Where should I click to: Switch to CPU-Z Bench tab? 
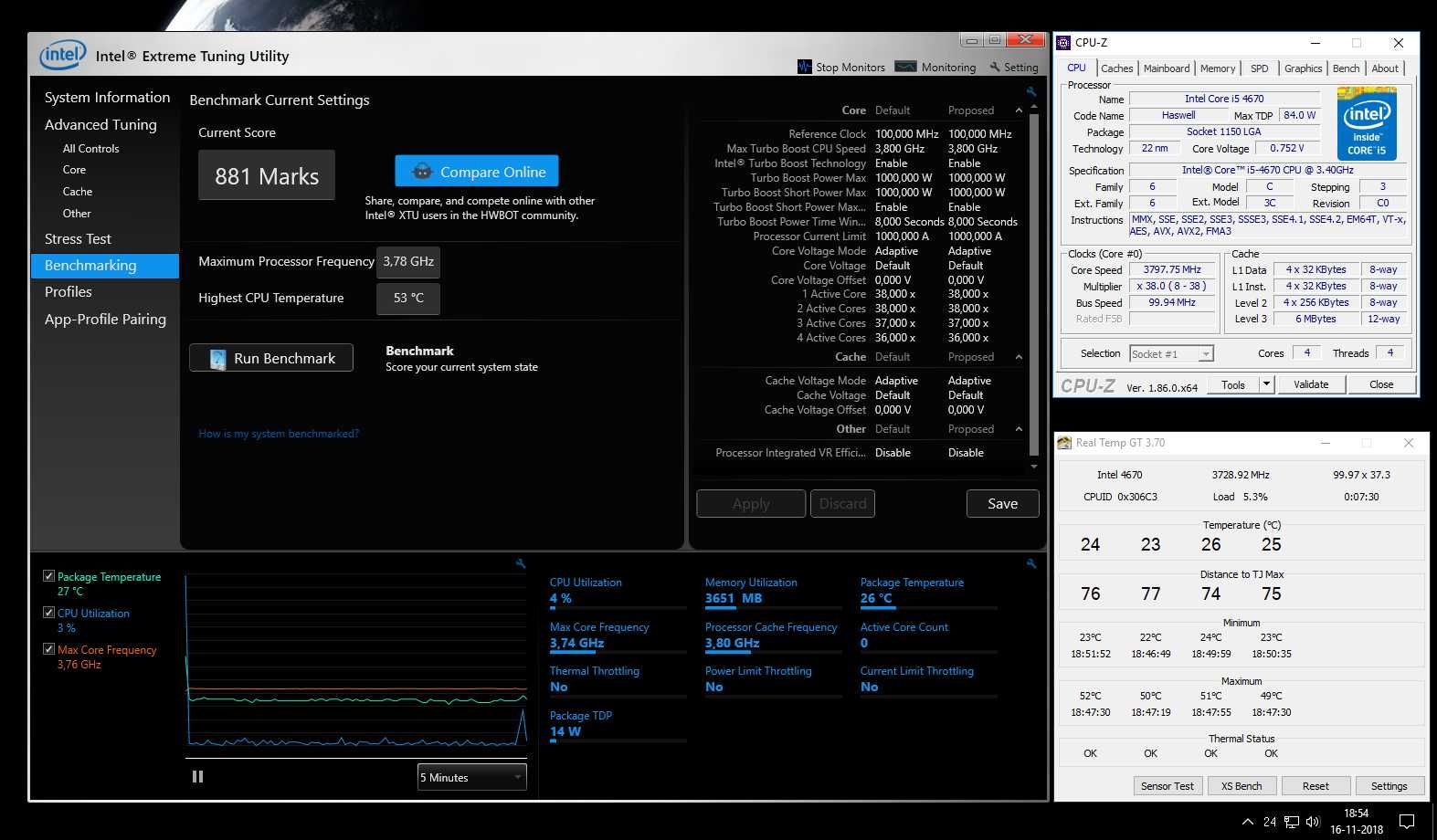pyautogui.click(x=1346, y=68)
